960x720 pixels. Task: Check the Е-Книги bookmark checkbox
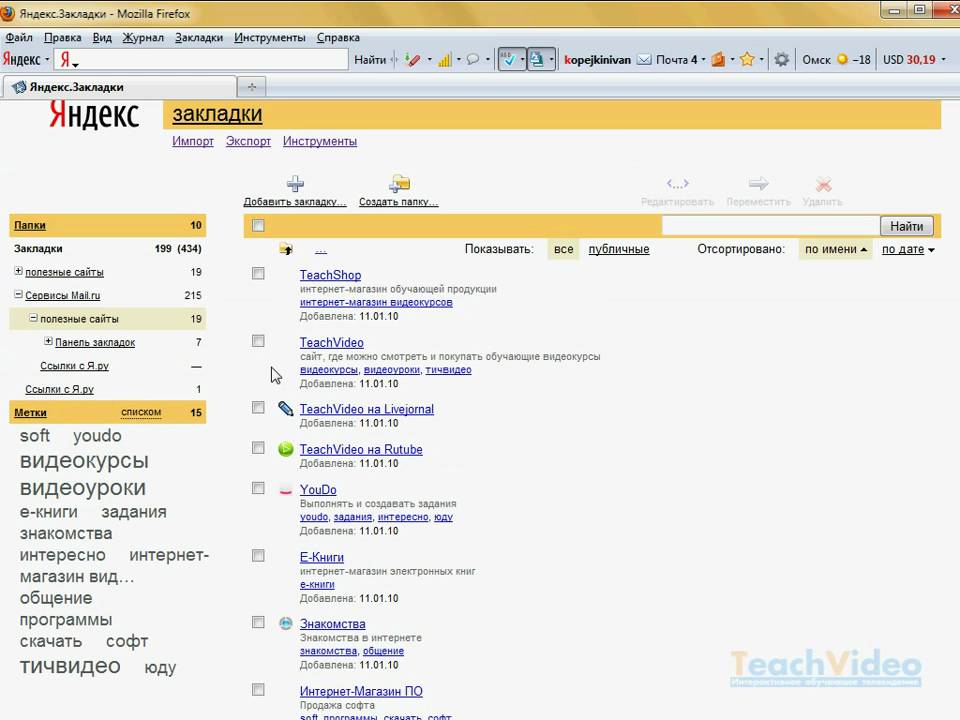pos(258,555)
